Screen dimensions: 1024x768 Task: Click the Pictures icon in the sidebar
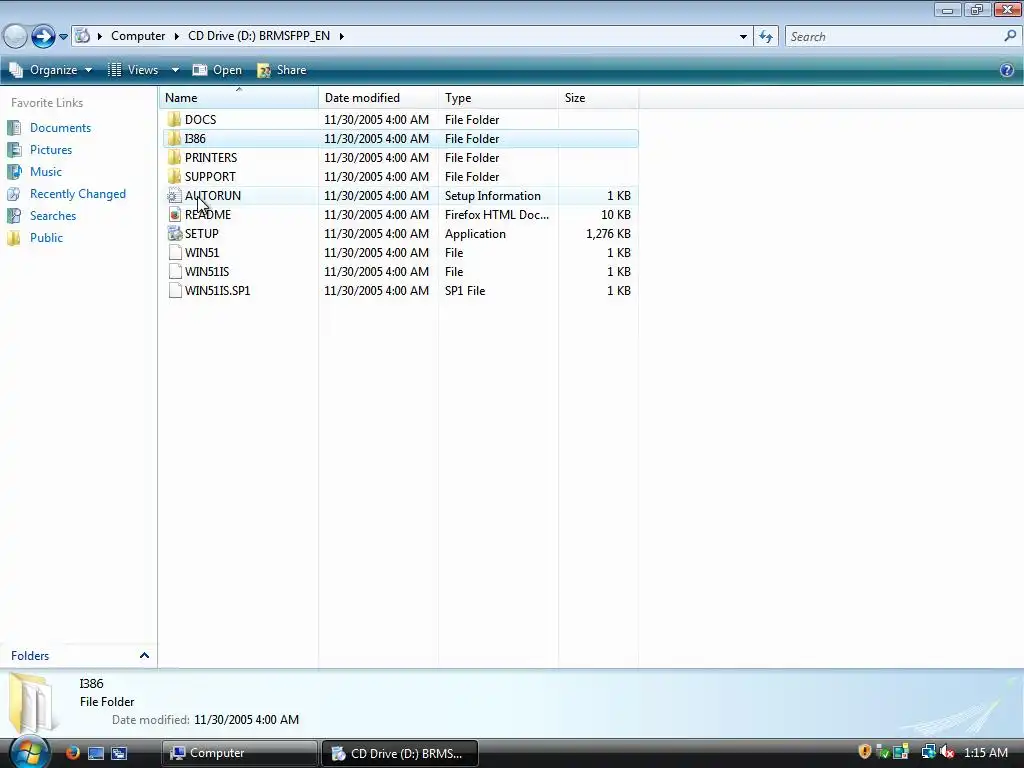[14, 150]
